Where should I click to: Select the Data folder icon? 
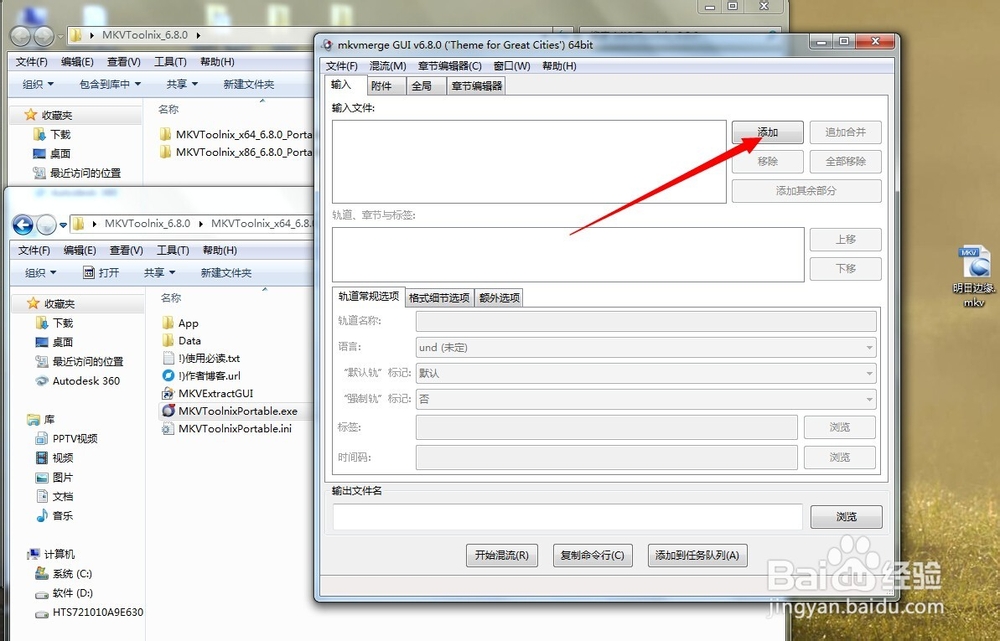[x=168, y=341]
